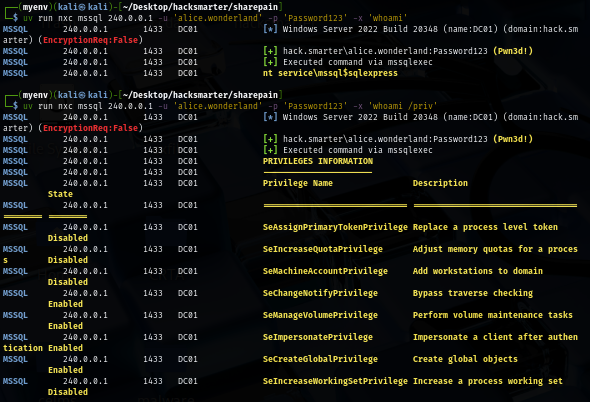This screenshot has height=402, width=590.
Task: Click the 'Privilege Name' column header
Action: coord(298,183)
